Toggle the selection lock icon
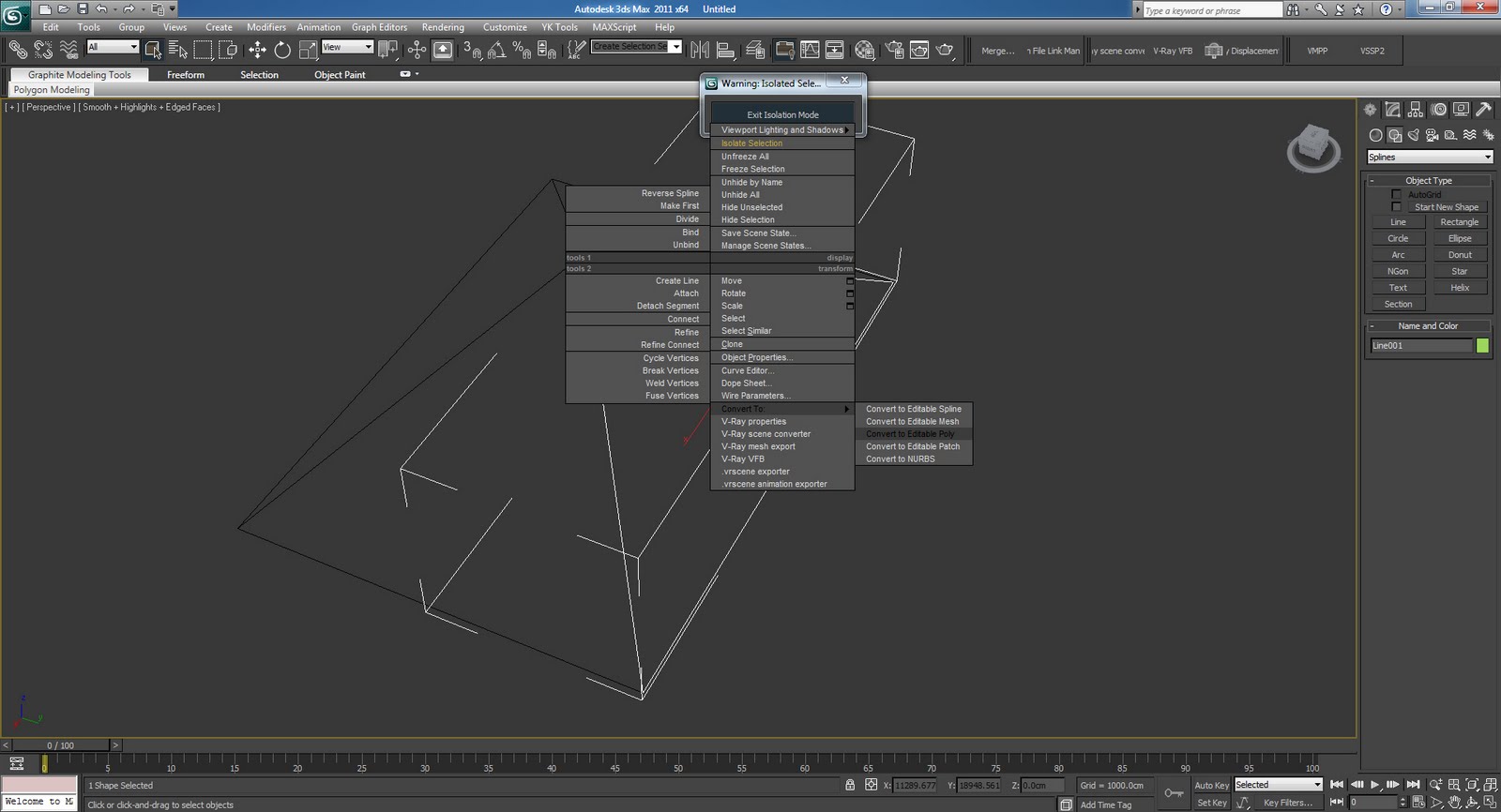1501x812 pixels. coord(850,785)
